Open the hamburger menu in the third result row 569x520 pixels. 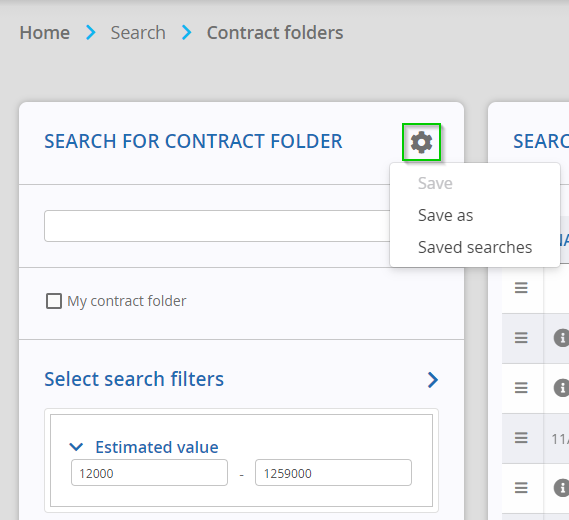(x=521, y=388)
